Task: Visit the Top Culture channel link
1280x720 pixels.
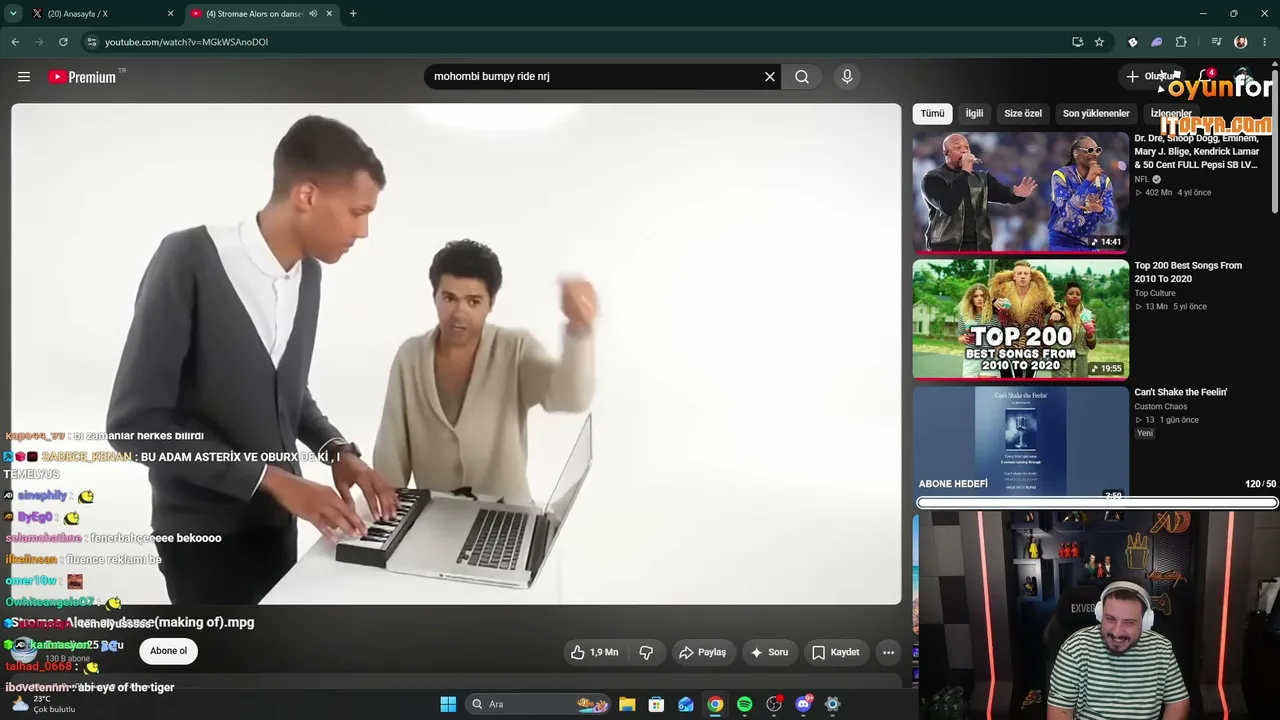Action: point(1155,294)
